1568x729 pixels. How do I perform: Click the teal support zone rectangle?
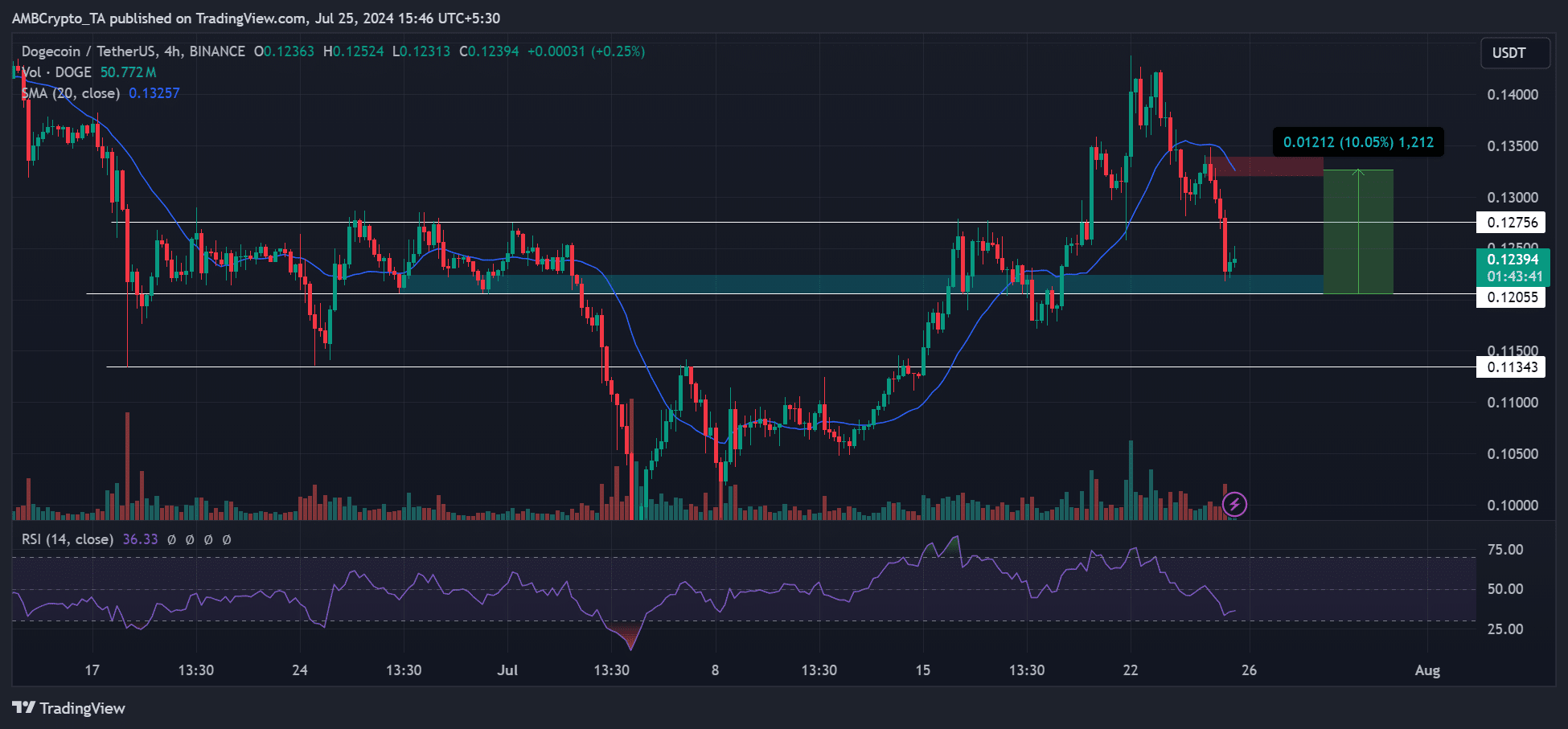tap(862, 284)
